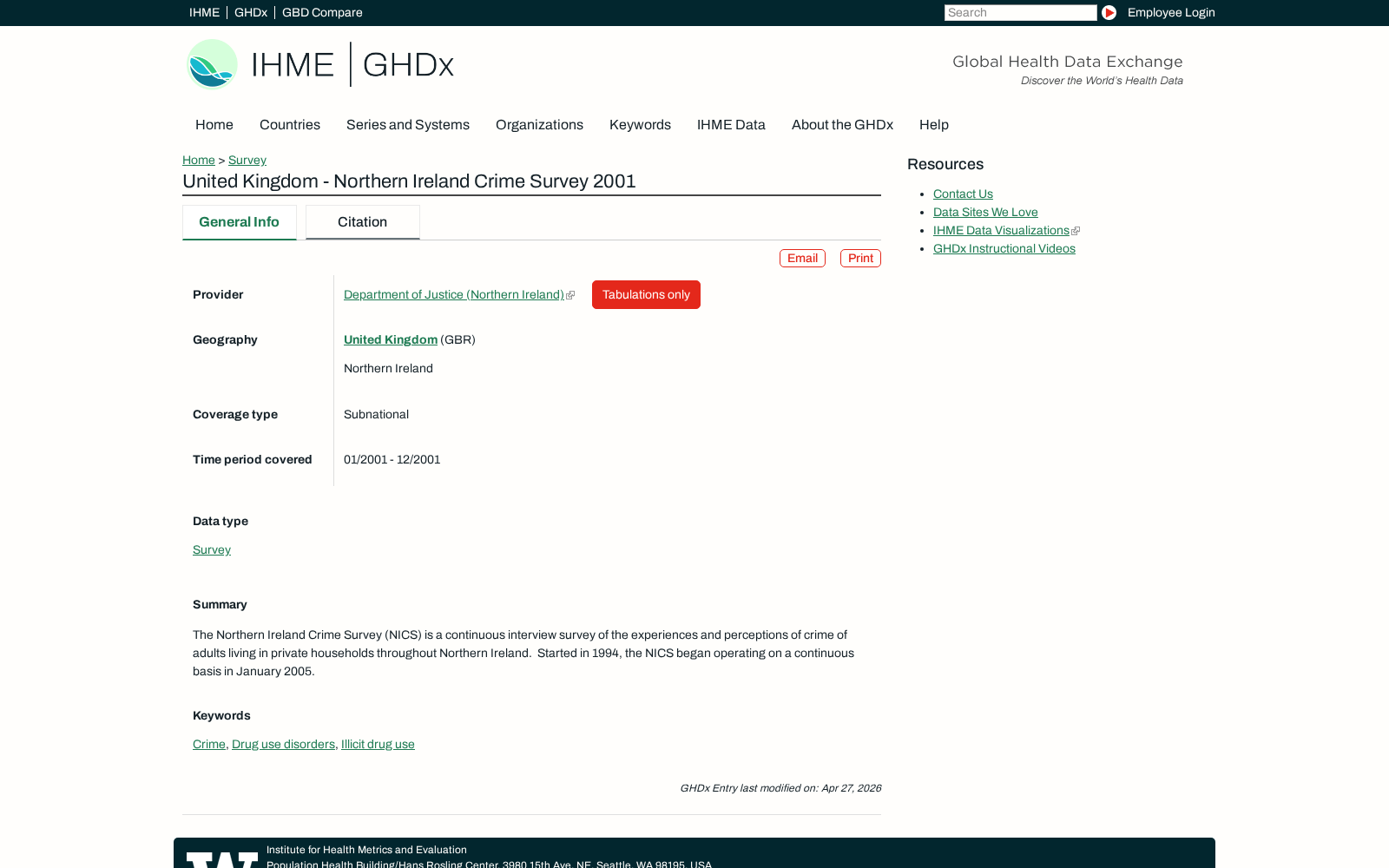Screen dimensions: 1389x868
Task: Open Illicit drug use keyword link
Action: point(378,744)
